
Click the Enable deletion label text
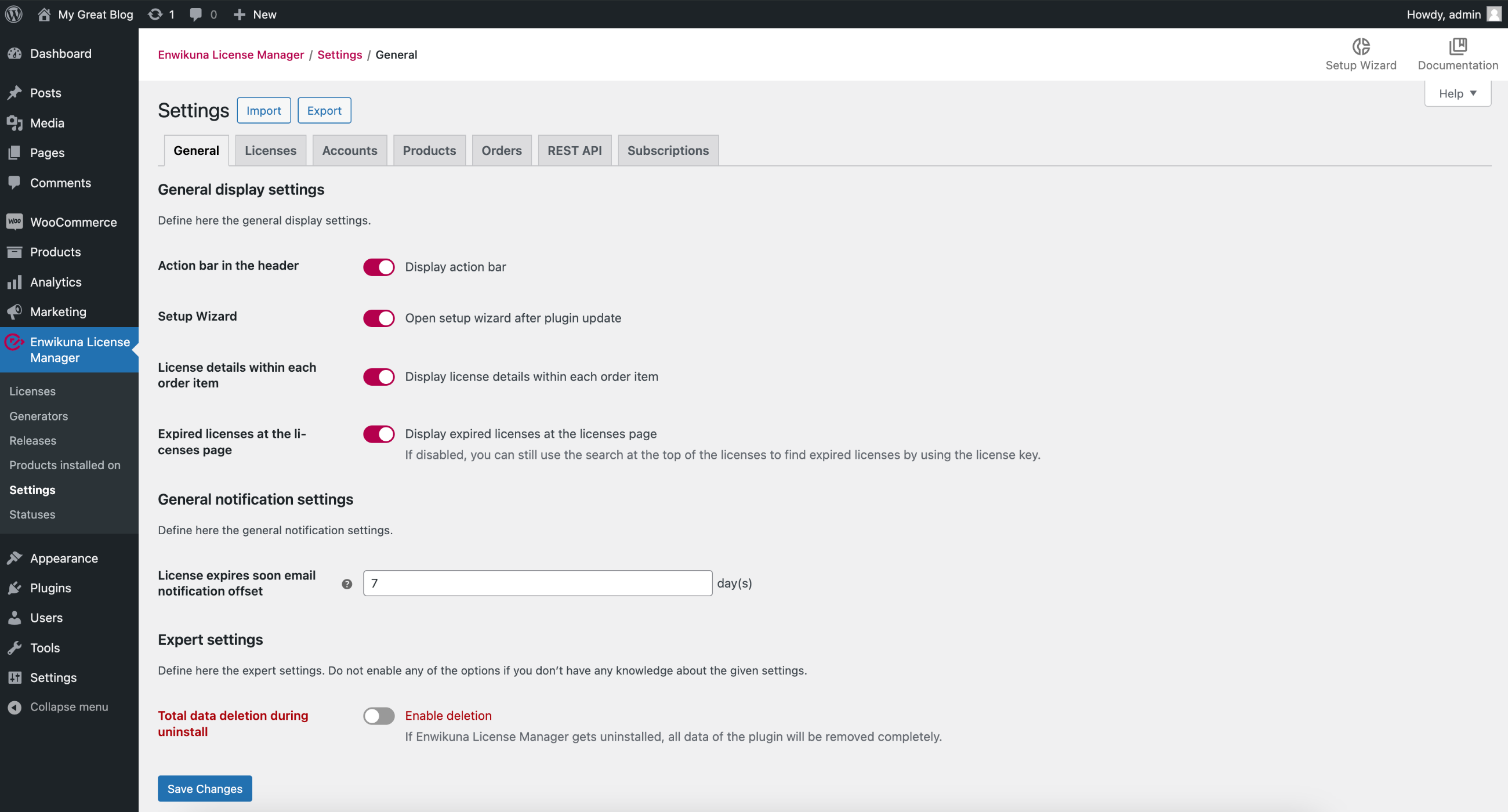448,715
